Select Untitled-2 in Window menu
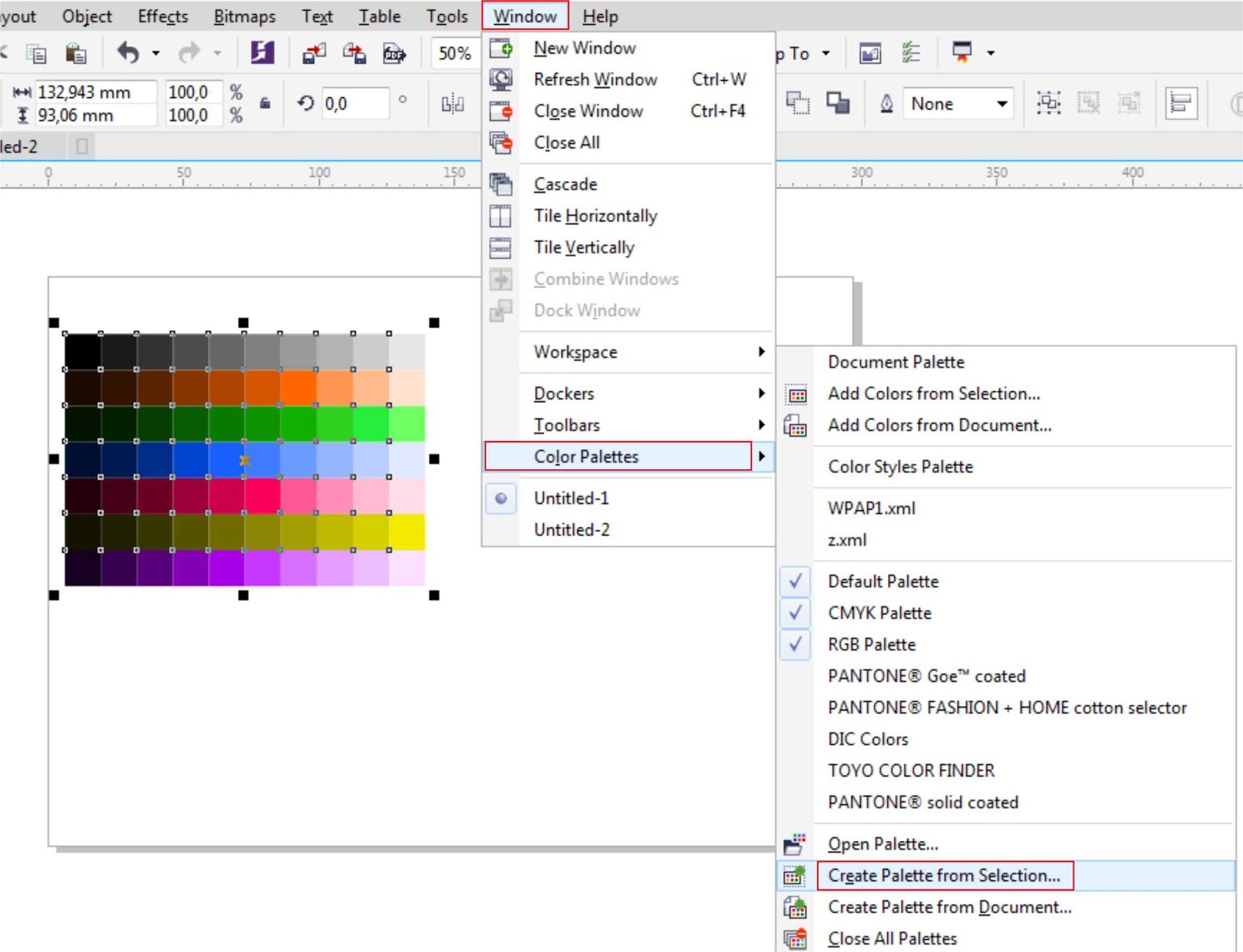This screenshot has height=952, width=1243. (x=571, y=530)
